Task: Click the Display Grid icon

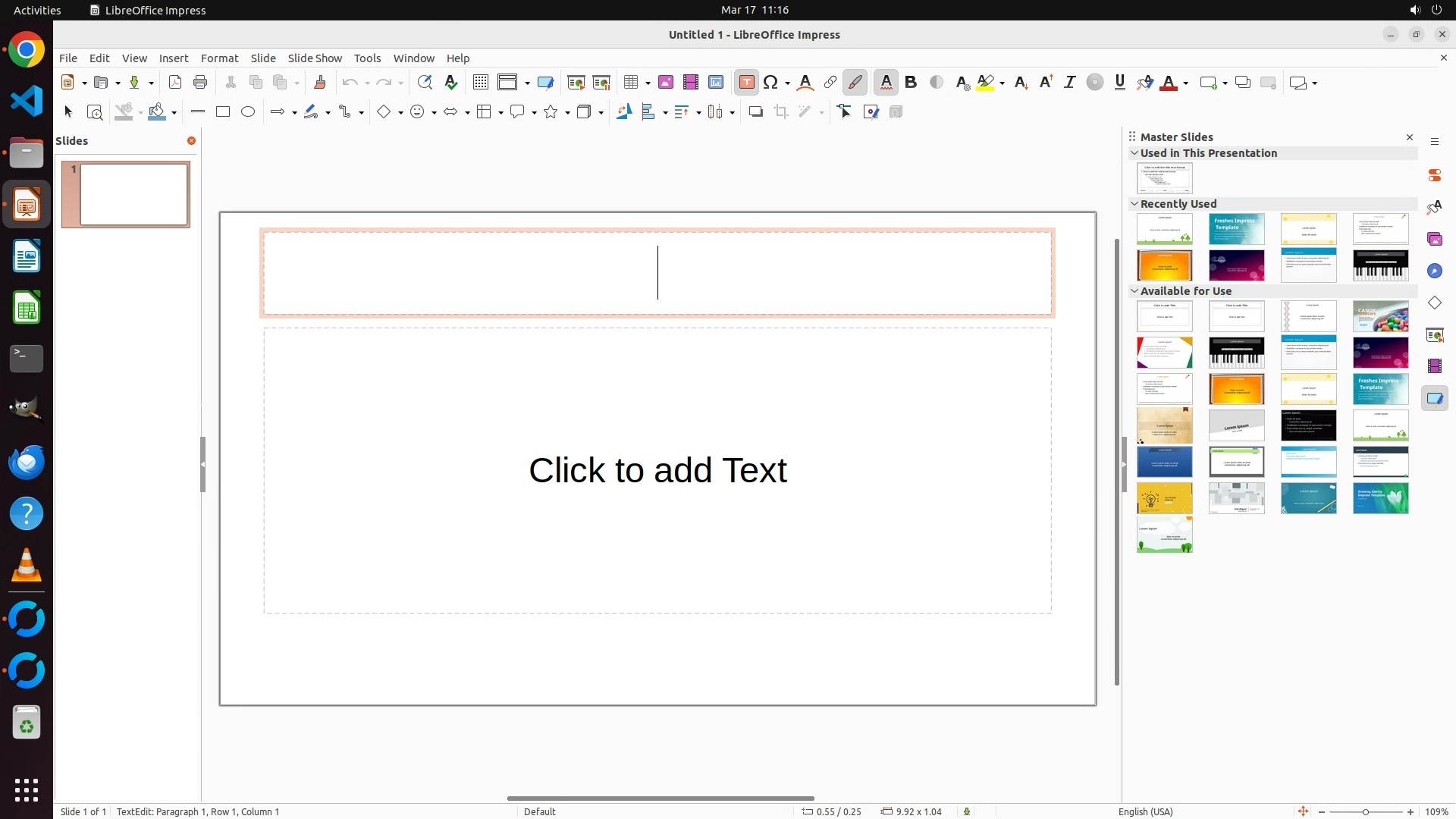Action: click(480, 83)
